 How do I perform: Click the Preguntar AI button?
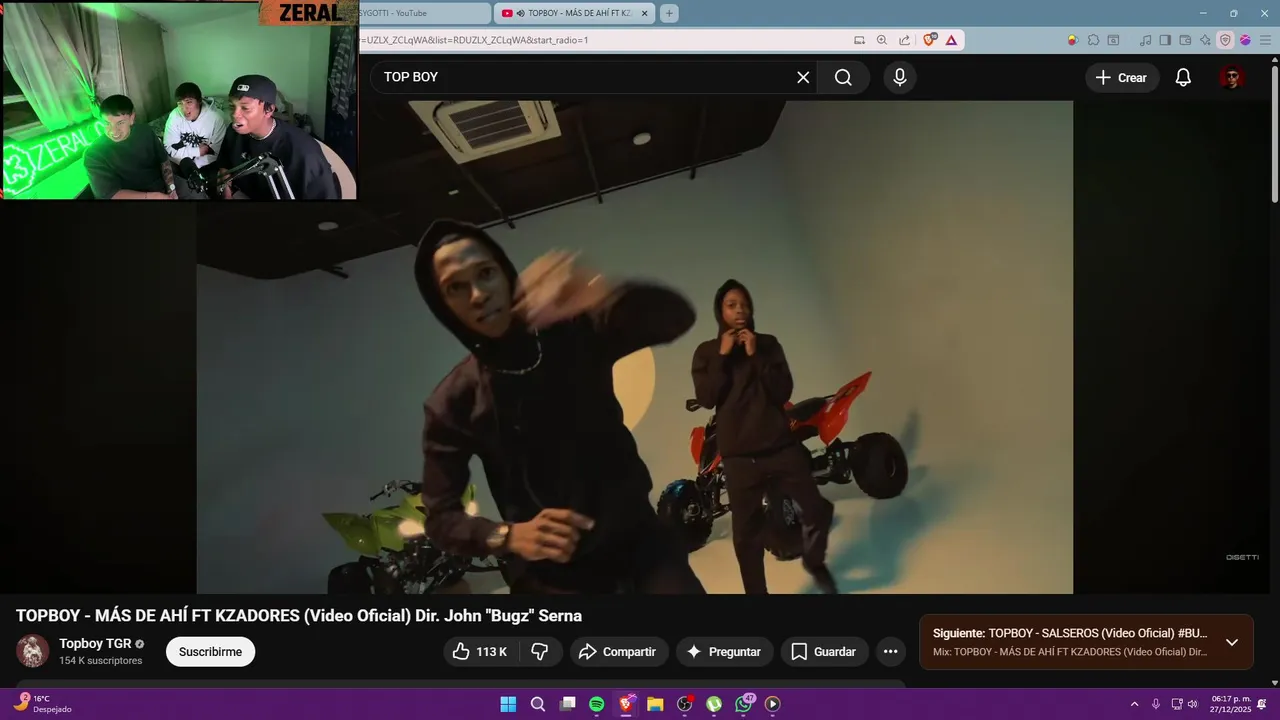(x=724, y=652)
